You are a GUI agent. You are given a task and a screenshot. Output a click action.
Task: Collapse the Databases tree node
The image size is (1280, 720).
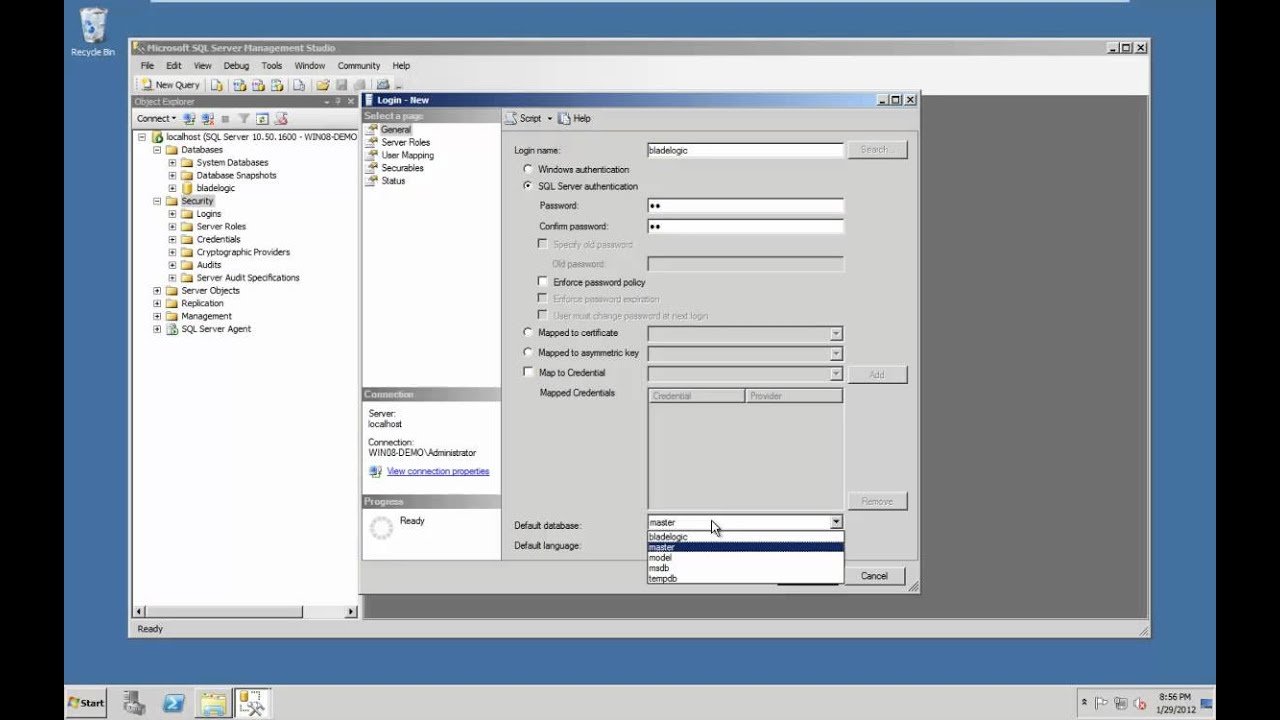coord(157,150)
